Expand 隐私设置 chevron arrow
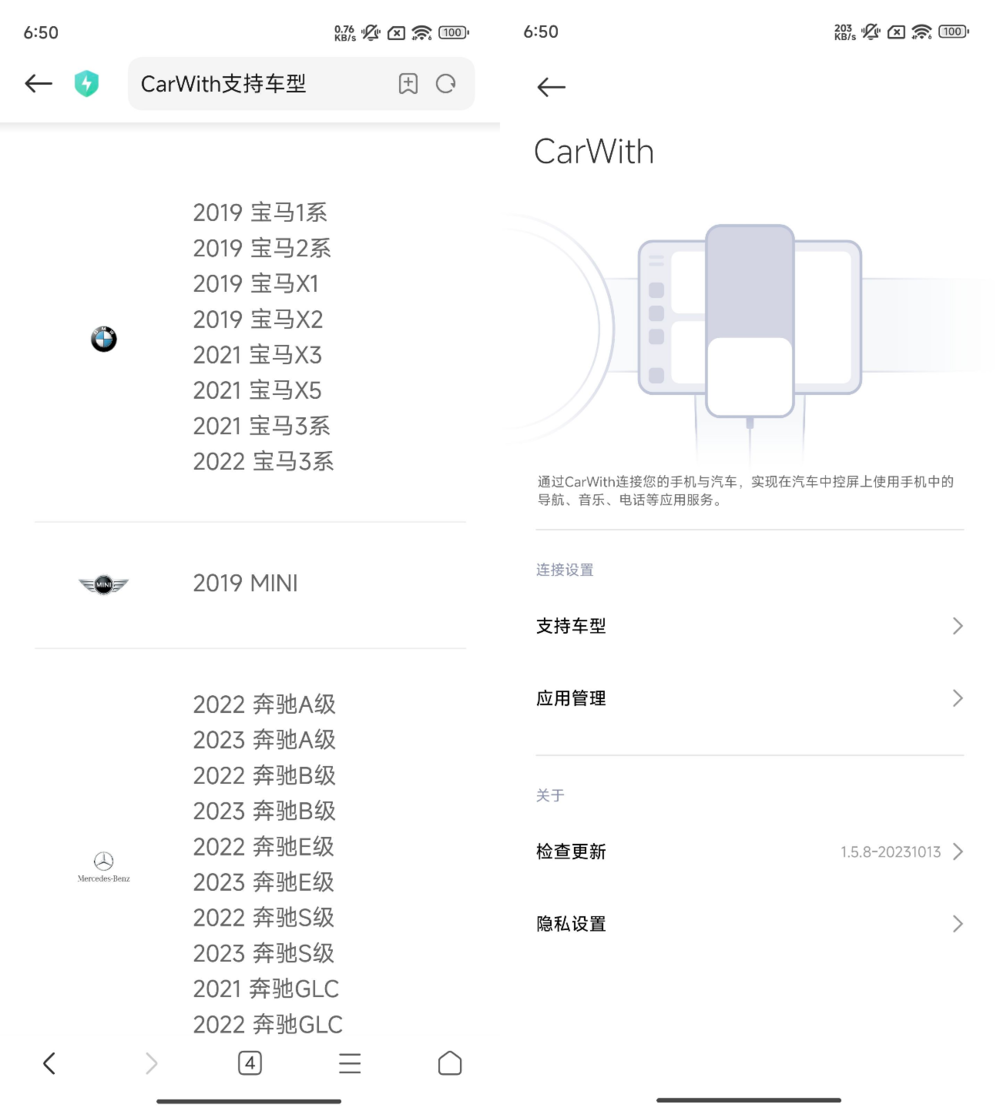The height and width of the screenshot is (1111, 1000). pos(957,924)
